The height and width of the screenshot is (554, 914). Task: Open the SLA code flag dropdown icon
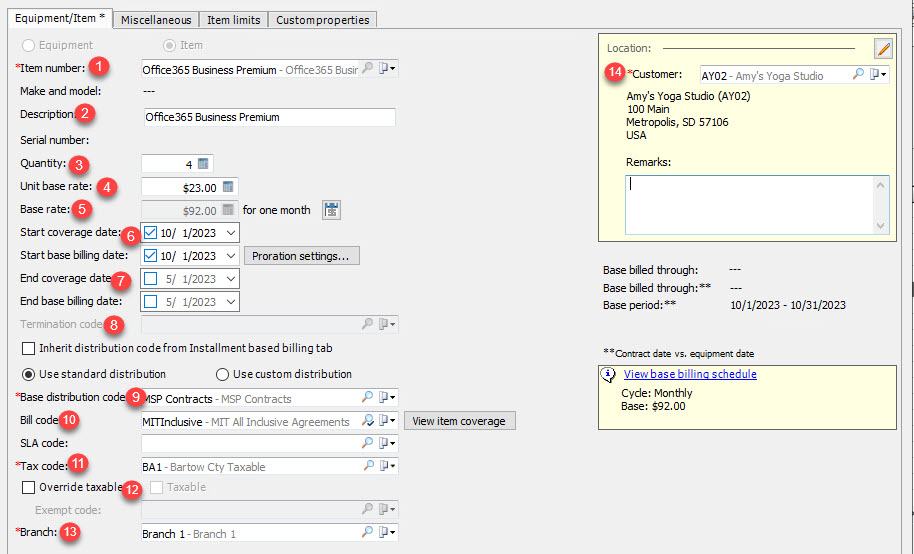386,443
